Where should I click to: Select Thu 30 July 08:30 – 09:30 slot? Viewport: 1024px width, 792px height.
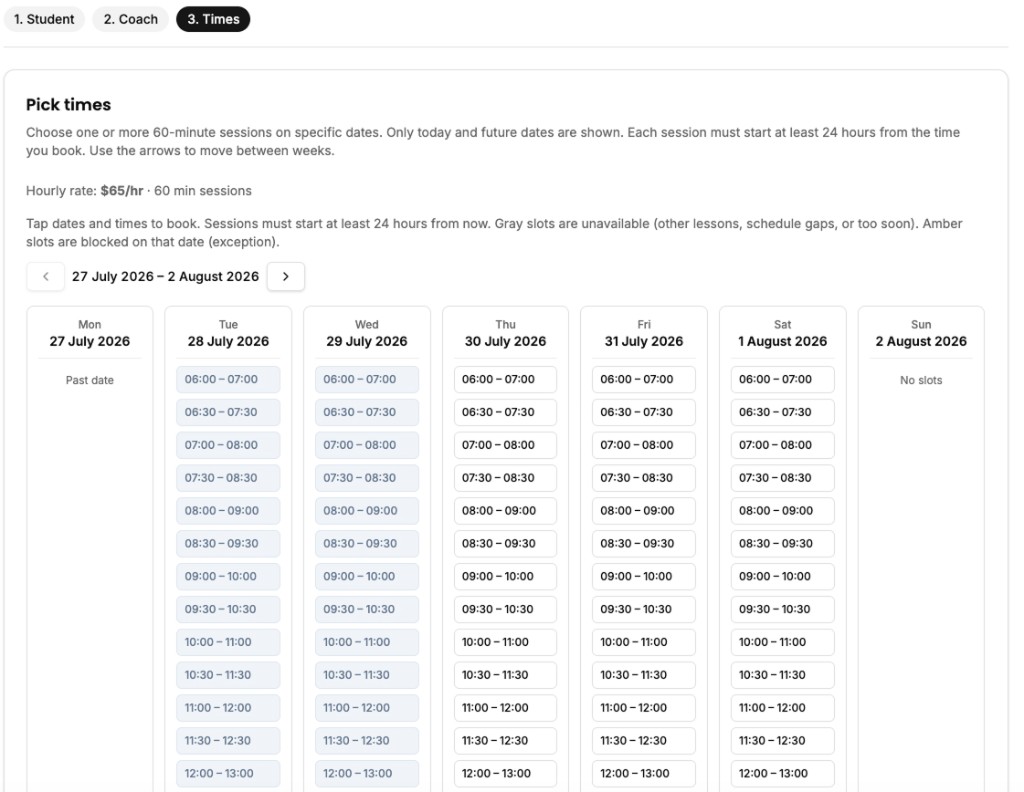505,543
